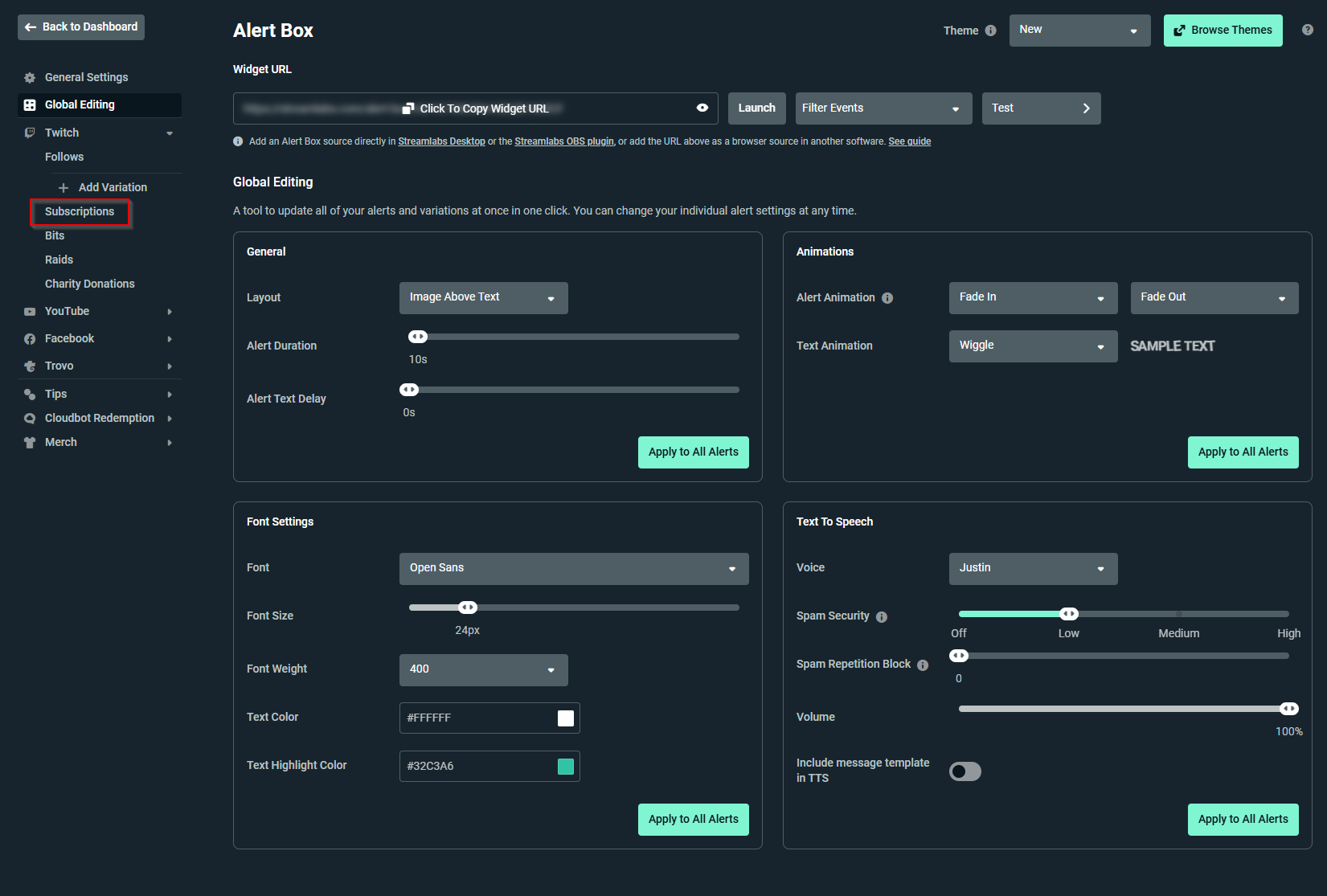Click the white Text Color swatch

coord(566,718)
